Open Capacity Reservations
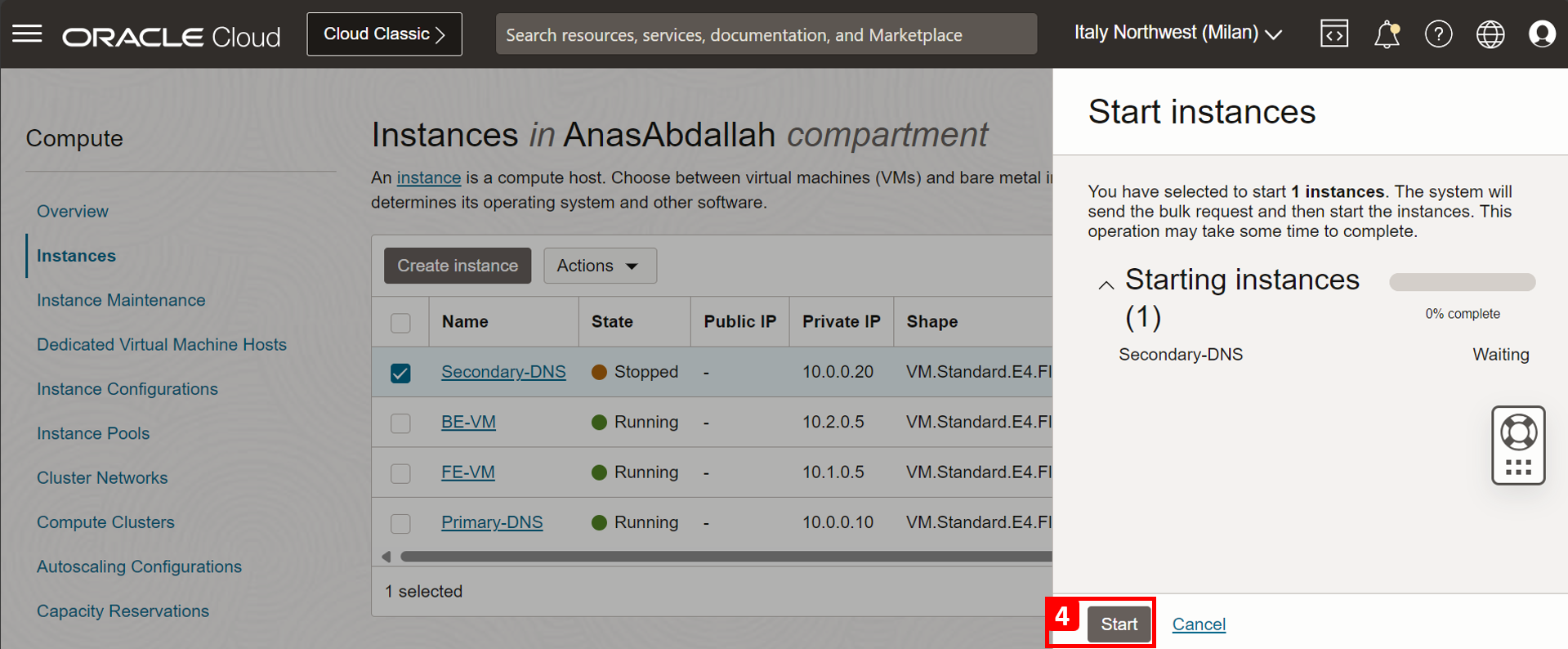Screen dimensions: 1568x649 pyautogui.click(x=123, y=611)
